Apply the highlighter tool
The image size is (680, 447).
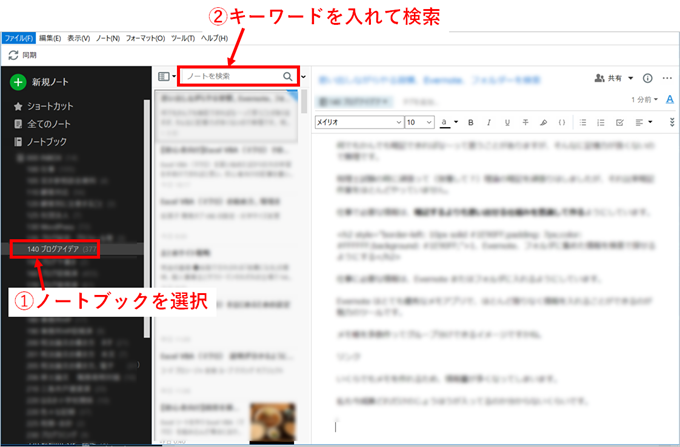543,123
